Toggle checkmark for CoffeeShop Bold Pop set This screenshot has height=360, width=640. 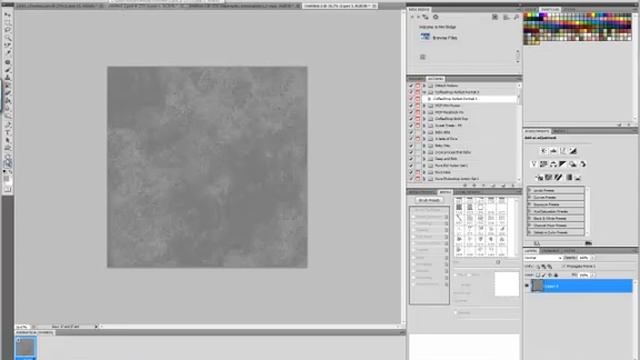411,119
